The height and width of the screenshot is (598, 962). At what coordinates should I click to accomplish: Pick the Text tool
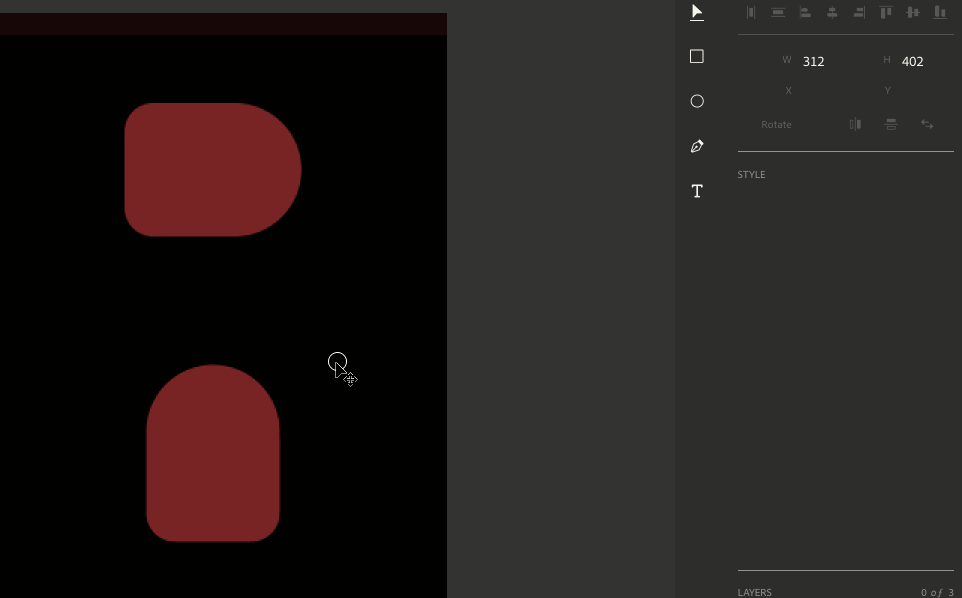click(697, 191)
